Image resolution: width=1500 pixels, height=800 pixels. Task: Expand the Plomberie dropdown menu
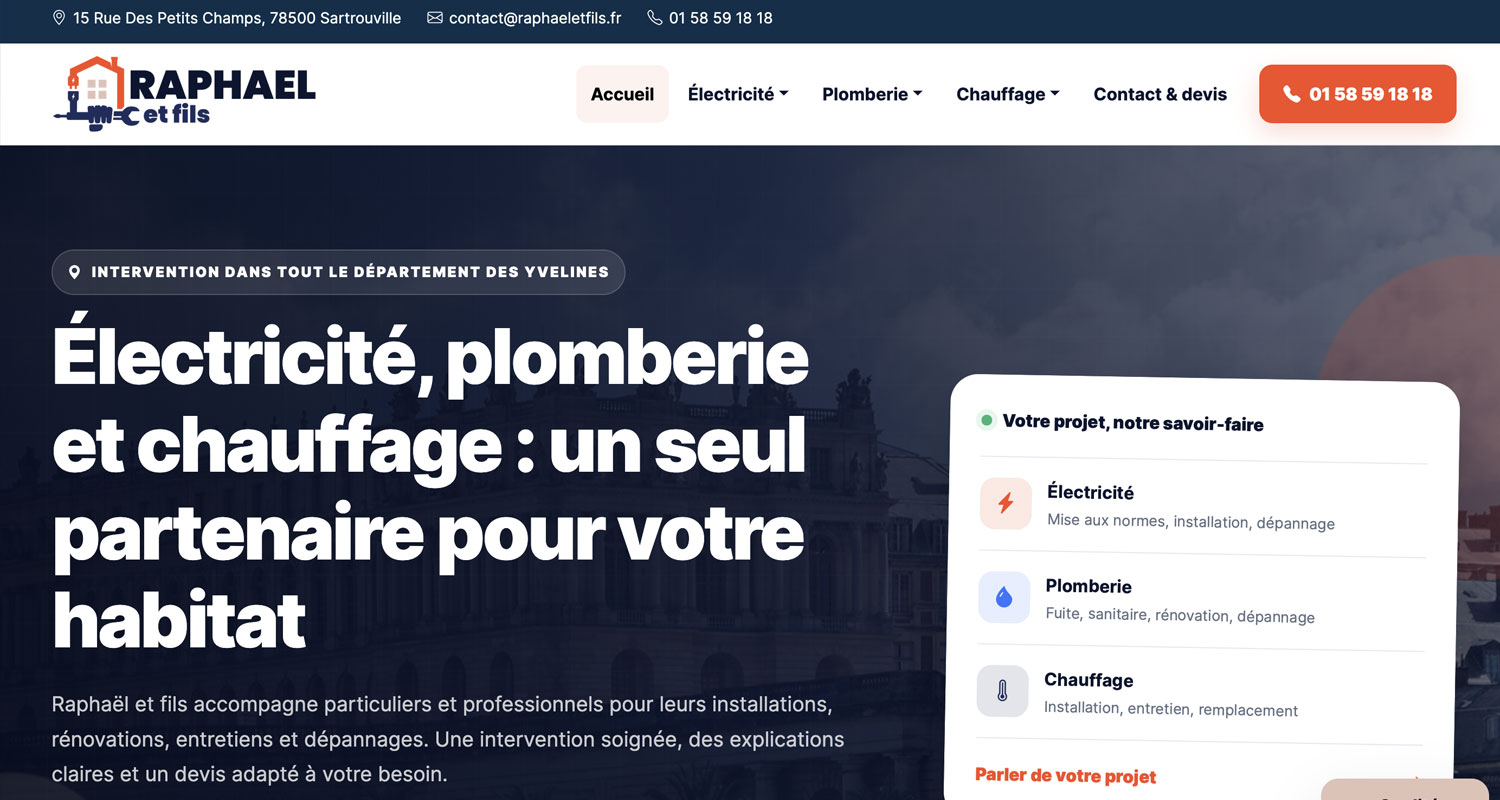point(872,94)
